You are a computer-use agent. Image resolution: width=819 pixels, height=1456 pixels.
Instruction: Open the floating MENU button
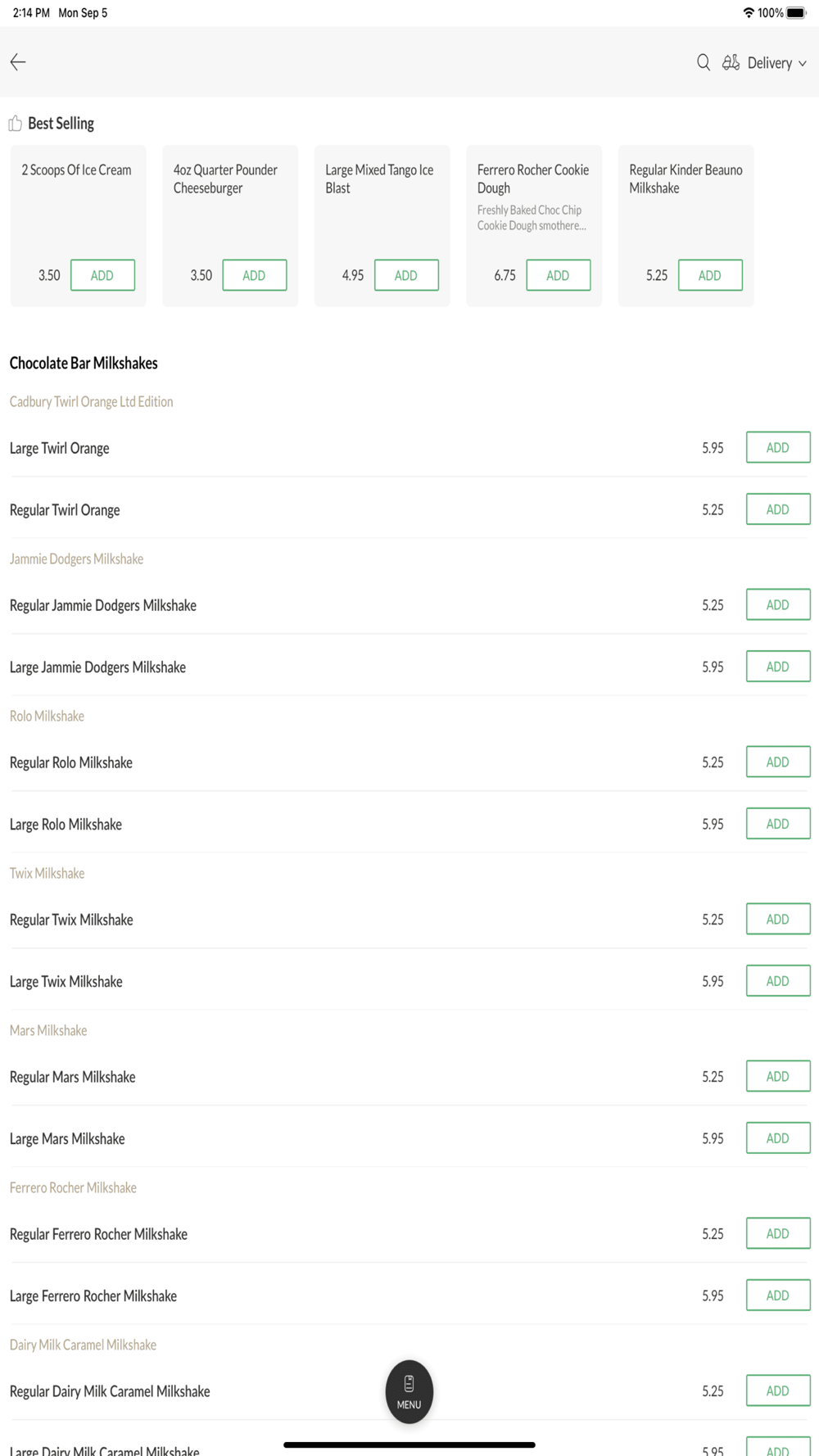[x=409, y=1391]
